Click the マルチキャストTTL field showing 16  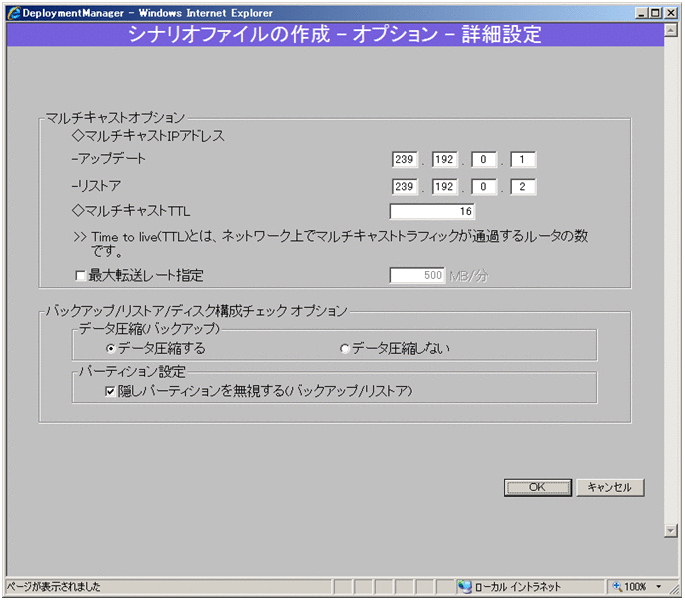tap(432, 211)
